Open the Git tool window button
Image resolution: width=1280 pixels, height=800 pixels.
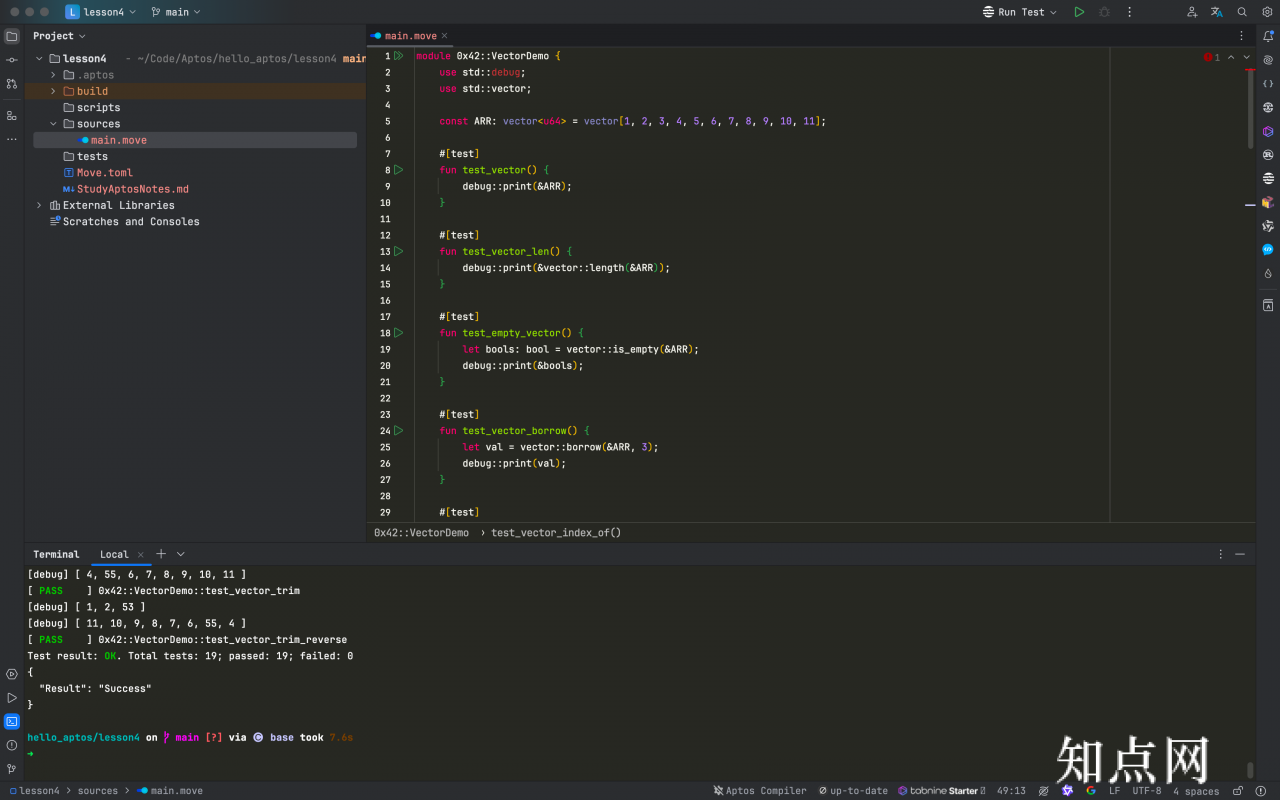pyautogui.click(x=12, y=769)
